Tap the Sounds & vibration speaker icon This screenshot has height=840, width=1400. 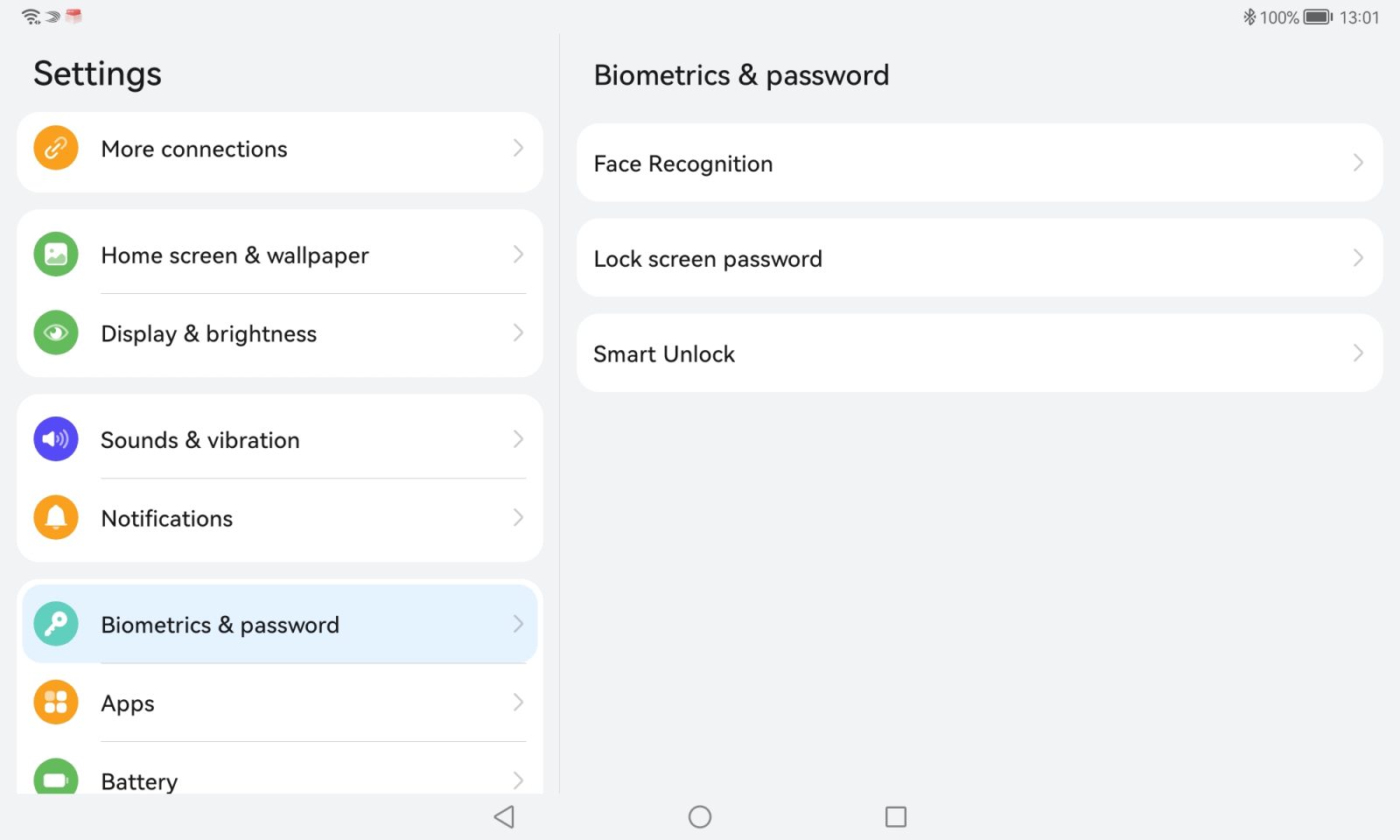coord(56,439)
